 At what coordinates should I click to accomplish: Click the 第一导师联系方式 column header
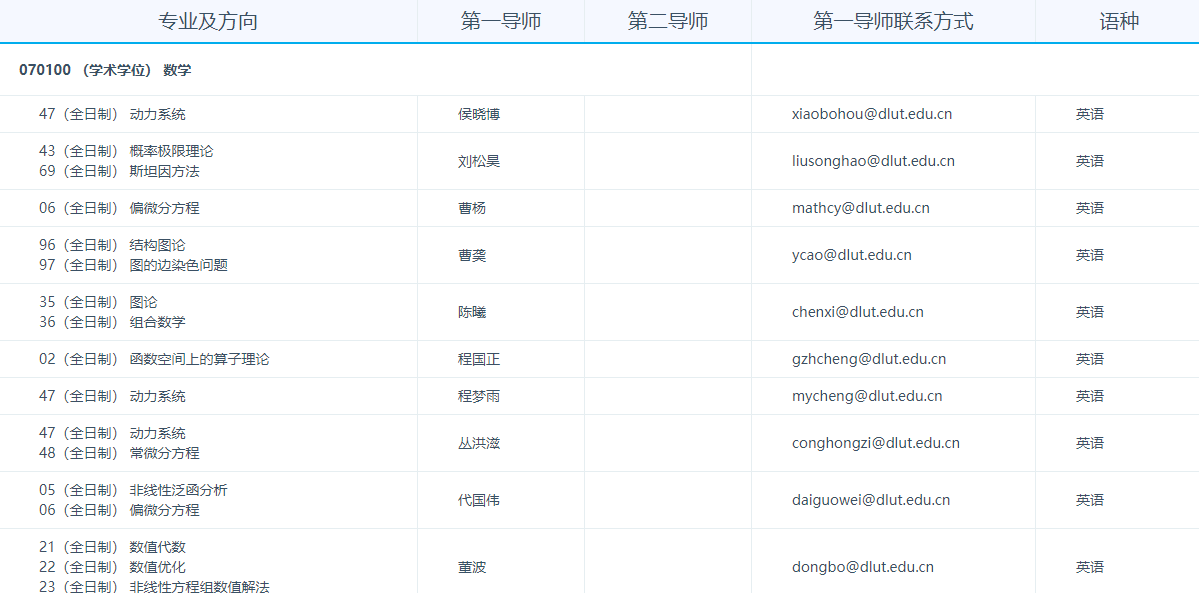893,21
